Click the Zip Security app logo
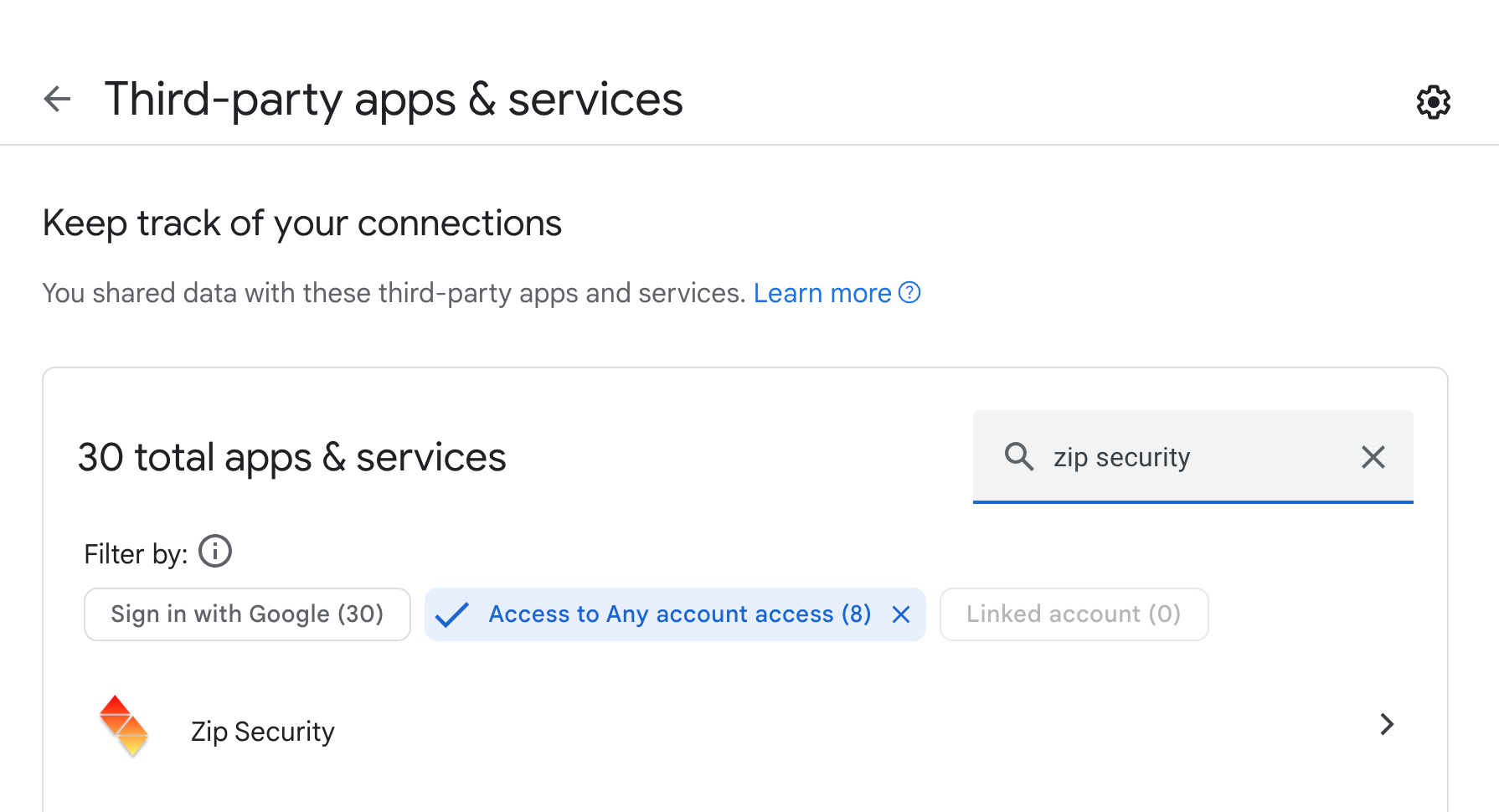1499x812 pixels. 124,726
